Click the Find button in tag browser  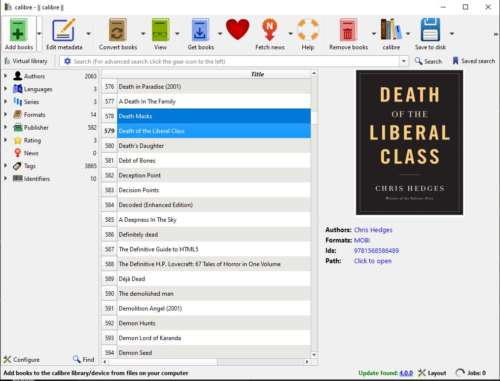tap(84, 359)
